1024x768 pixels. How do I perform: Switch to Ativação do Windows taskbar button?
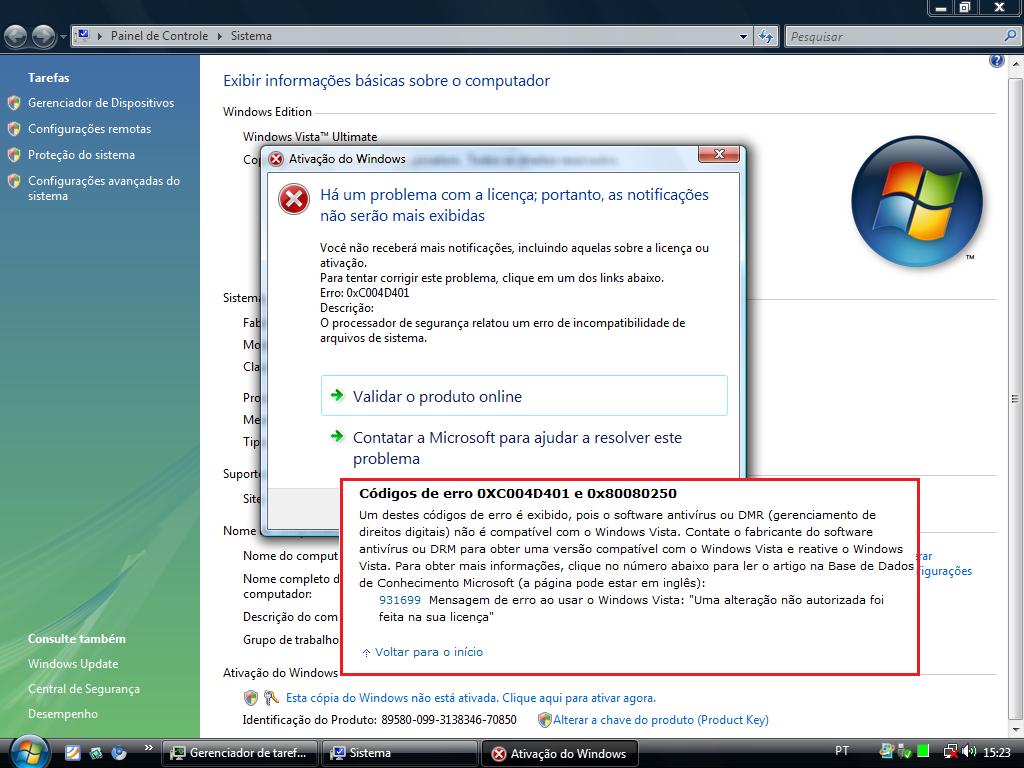pos(560,753)
